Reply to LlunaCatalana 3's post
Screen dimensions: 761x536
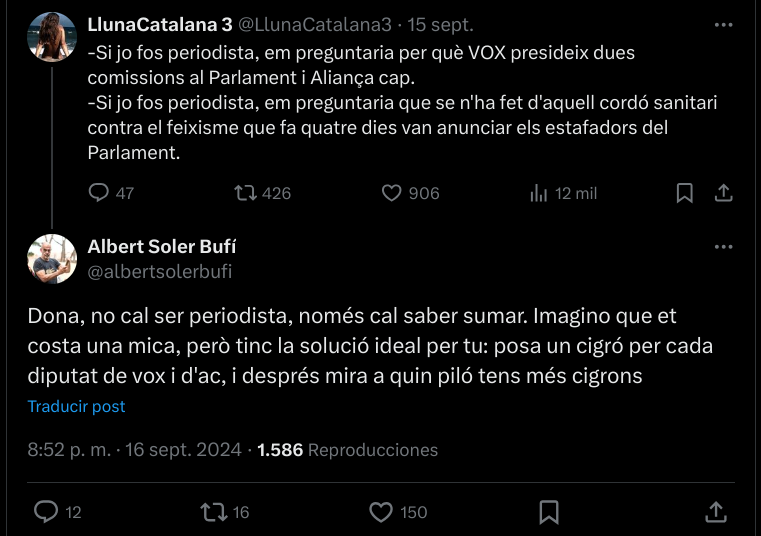99,193
